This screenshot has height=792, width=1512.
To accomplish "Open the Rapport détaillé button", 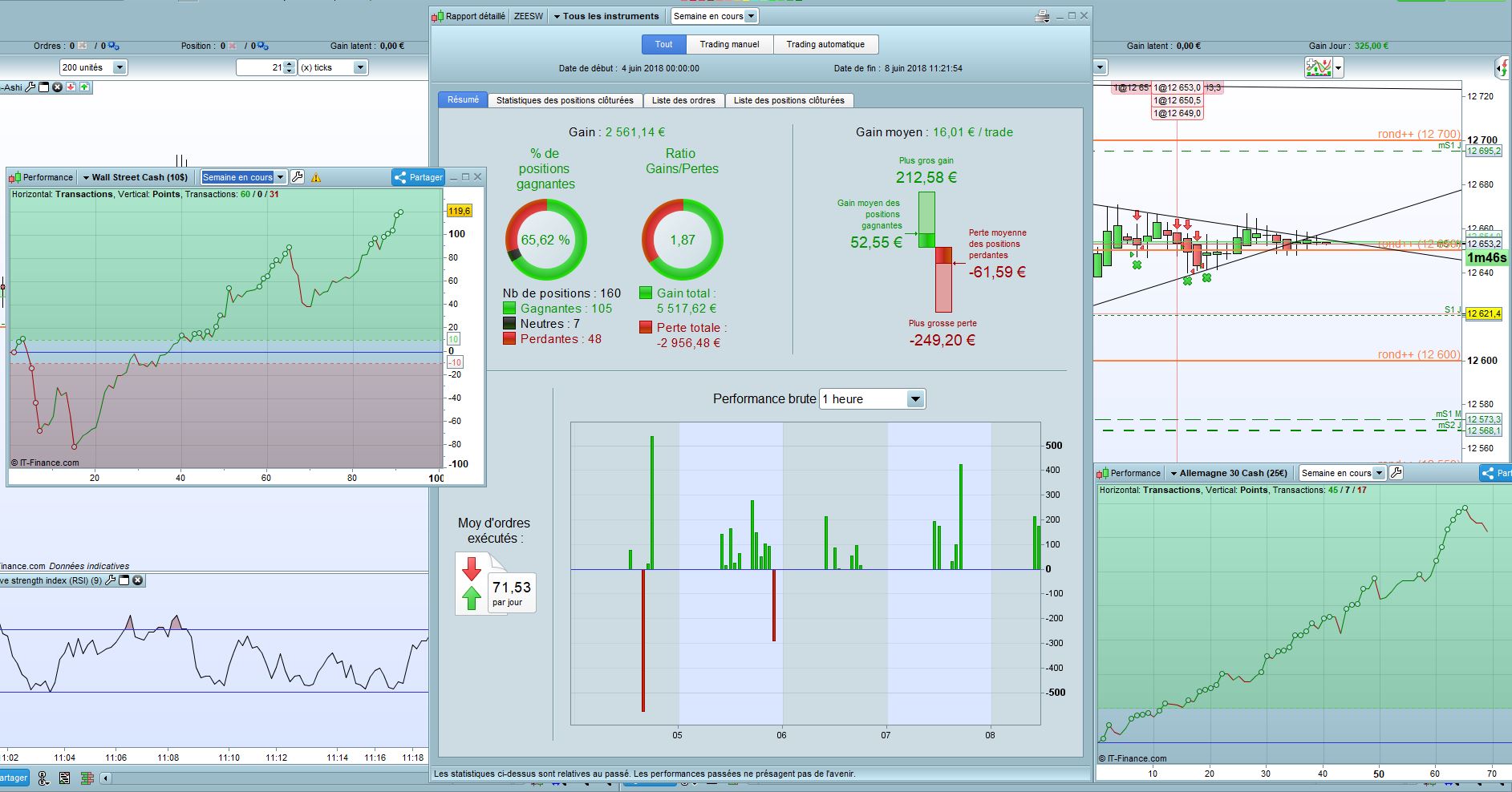I will pyautogui.click(x=469, y=16).
